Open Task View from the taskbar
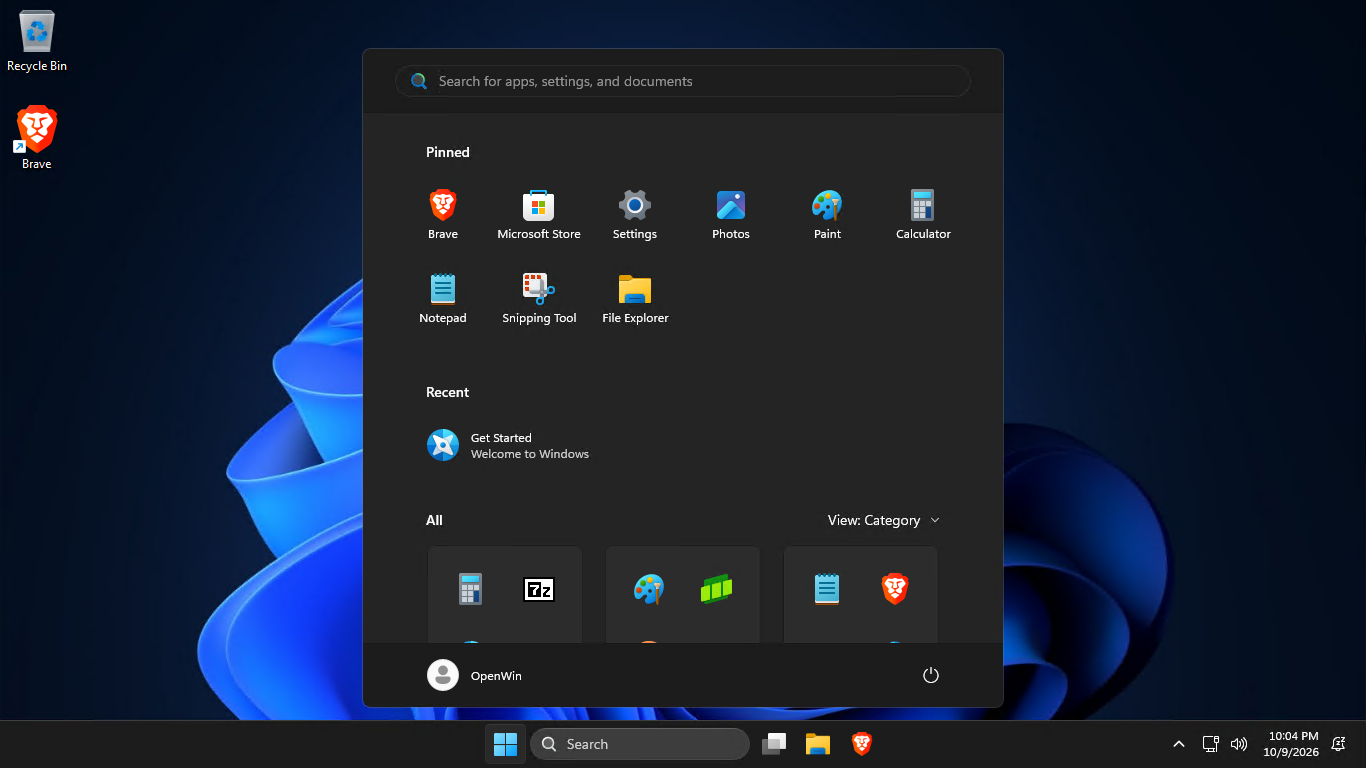The height and width of the screenshot is (768, 1366). click(774, 744)
